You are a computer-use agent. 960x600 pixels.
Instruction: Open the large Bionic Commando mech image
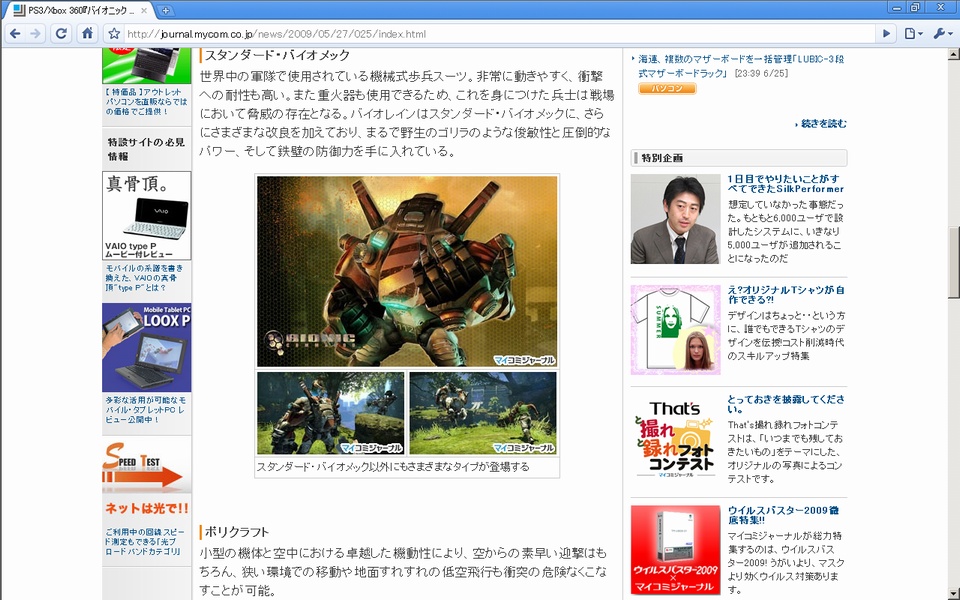point(407,271)
